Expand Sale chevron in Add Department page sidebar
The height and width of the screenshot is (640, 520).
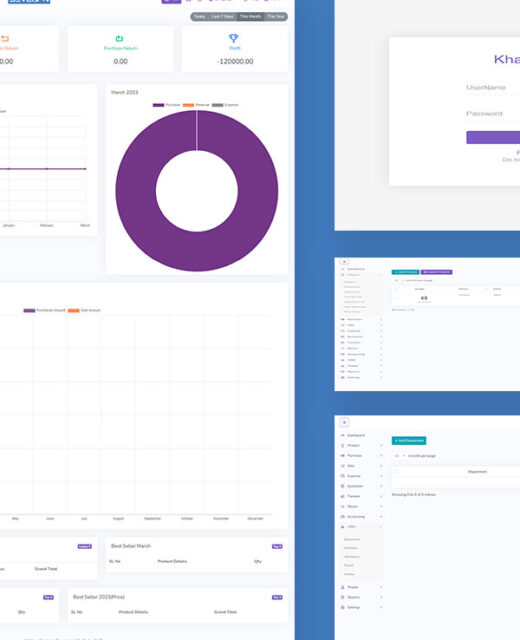pyautogui.click(x=381, y=466)
